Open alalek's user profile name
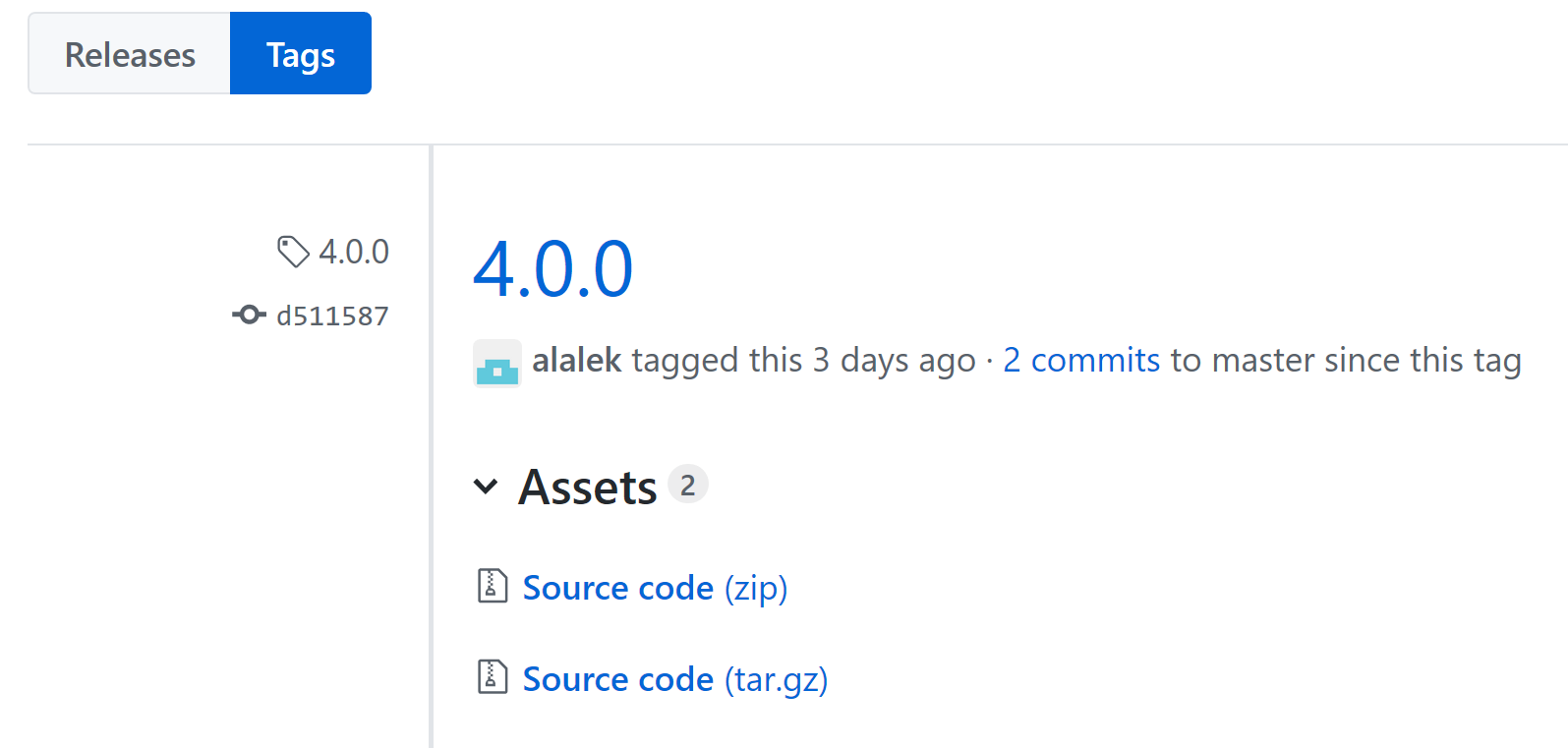The width and height of the screenshot is (1568, 748). click(x=577, y=360)
